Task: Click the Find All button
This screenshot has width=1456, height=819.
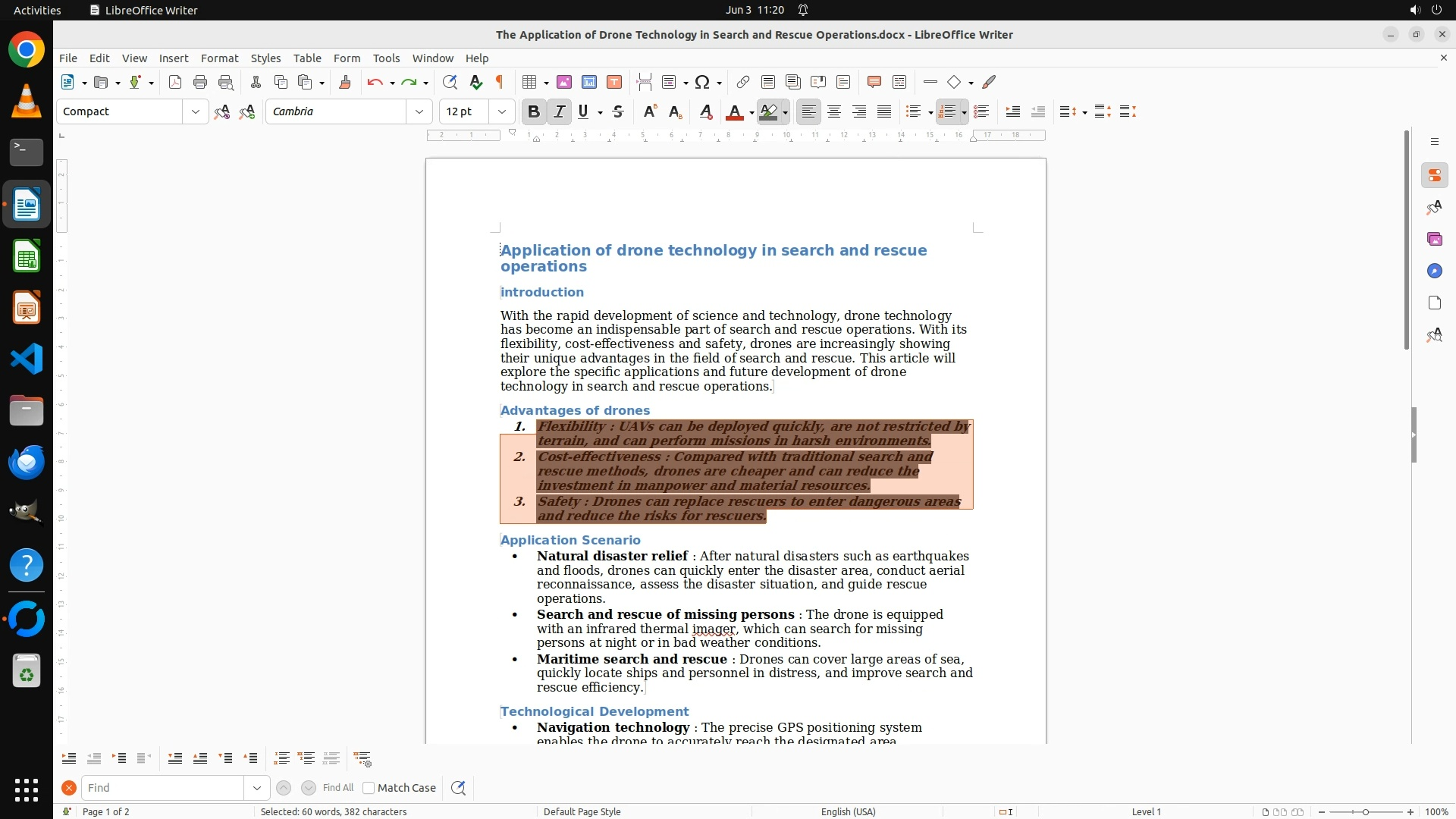Action: [338, 788]
